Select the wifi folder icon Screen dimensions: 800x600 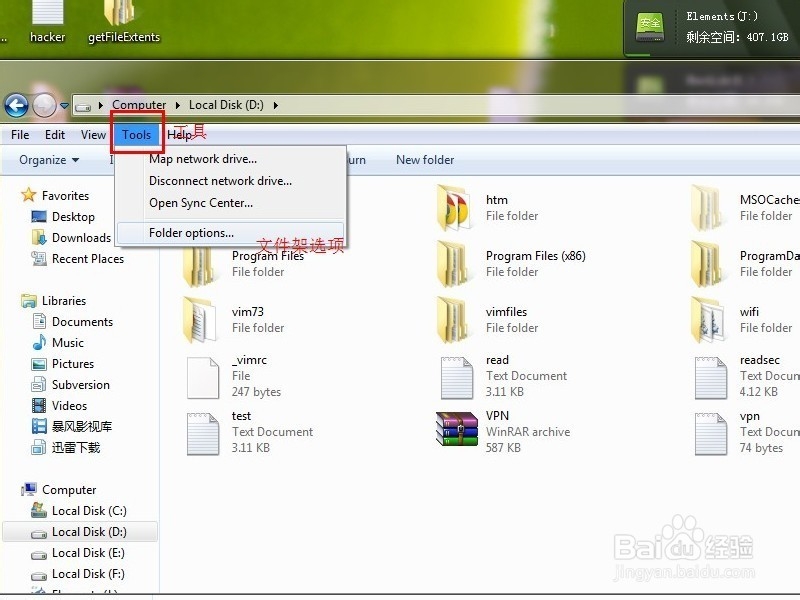[707, 320]
